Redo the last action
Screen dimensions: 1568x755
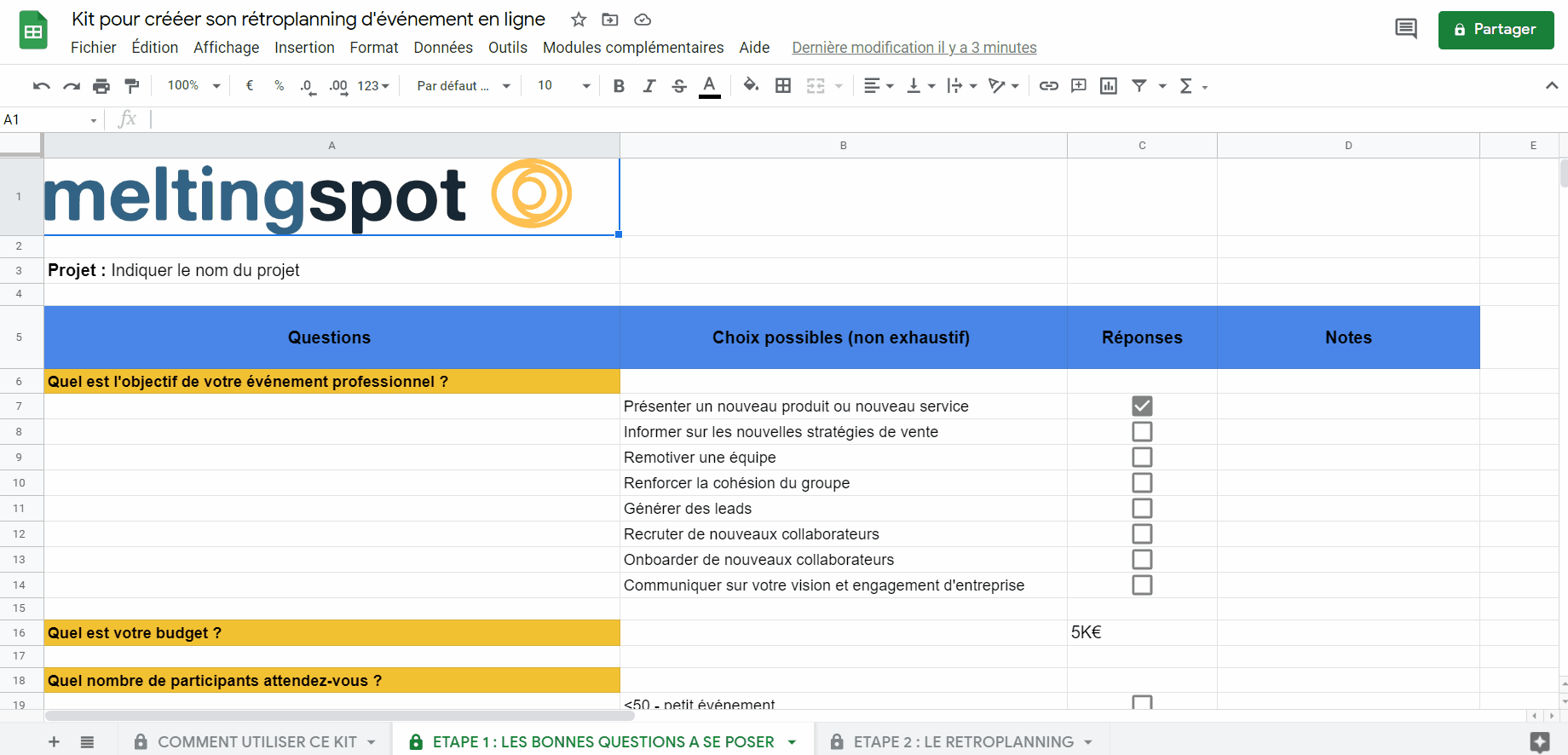tap(72, 86)
